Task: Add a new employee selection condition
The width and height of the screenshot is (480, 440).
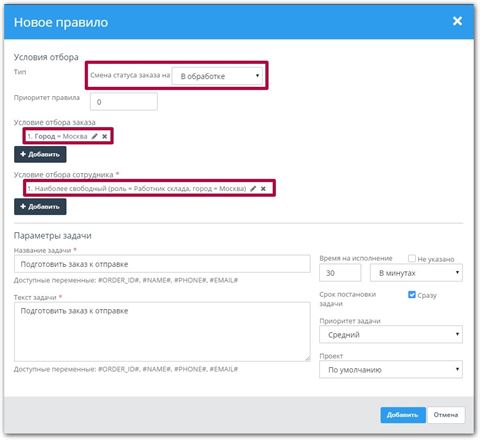Action: 40,207
